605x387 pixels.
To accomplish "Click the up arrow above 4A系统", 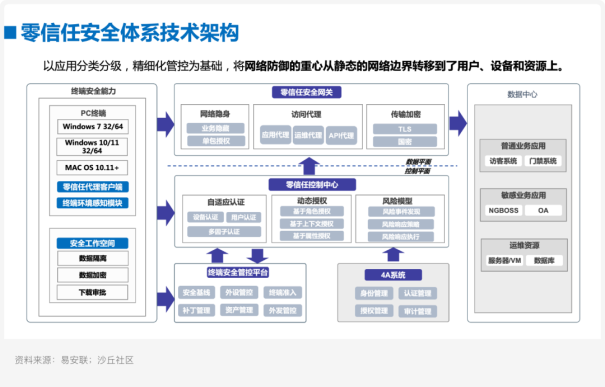I will click(x=393, y=255).
